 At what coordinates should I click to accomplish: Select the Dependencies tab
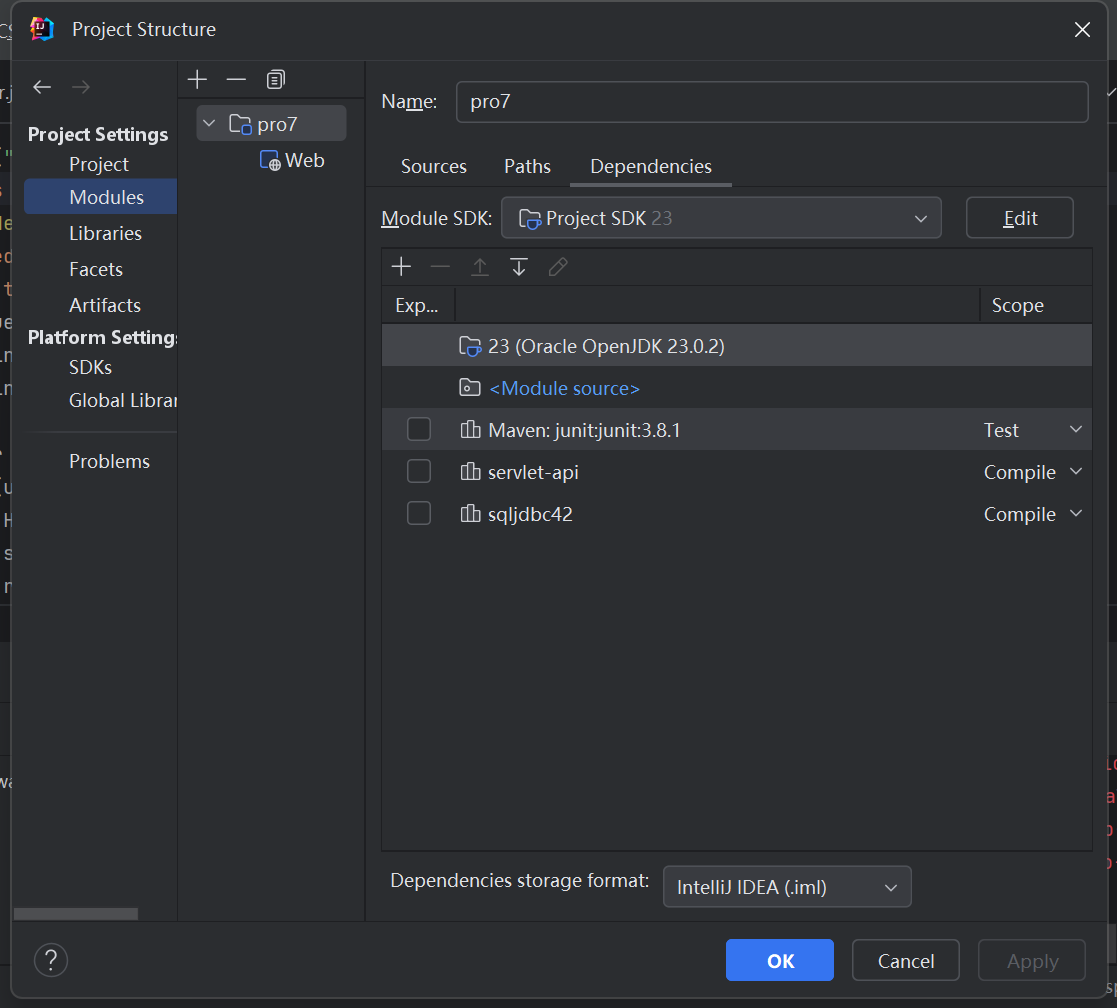(651, 167)
